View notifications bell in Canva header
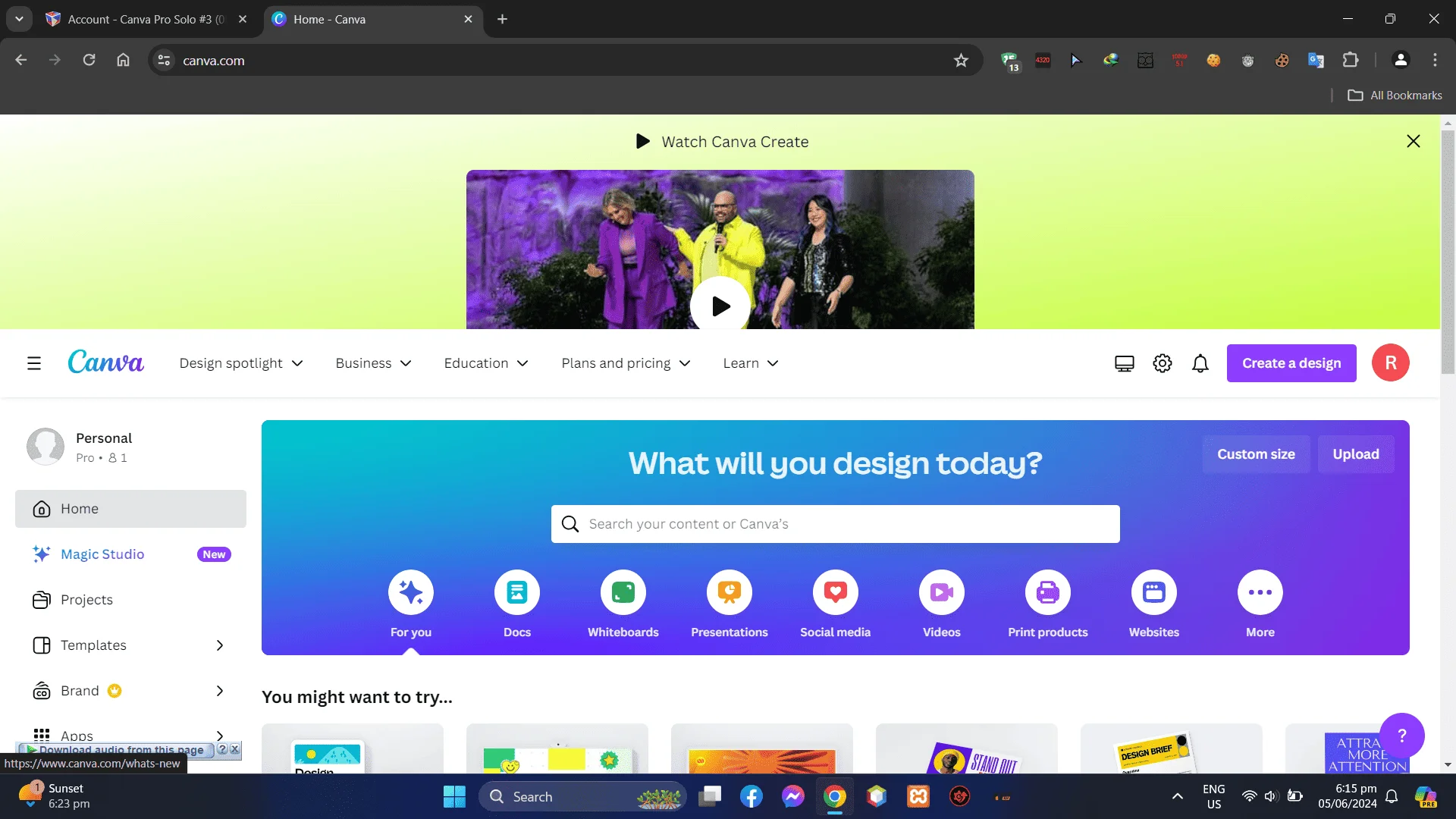The height and width of the screenshot is (819, 1456). point(1200,363)
